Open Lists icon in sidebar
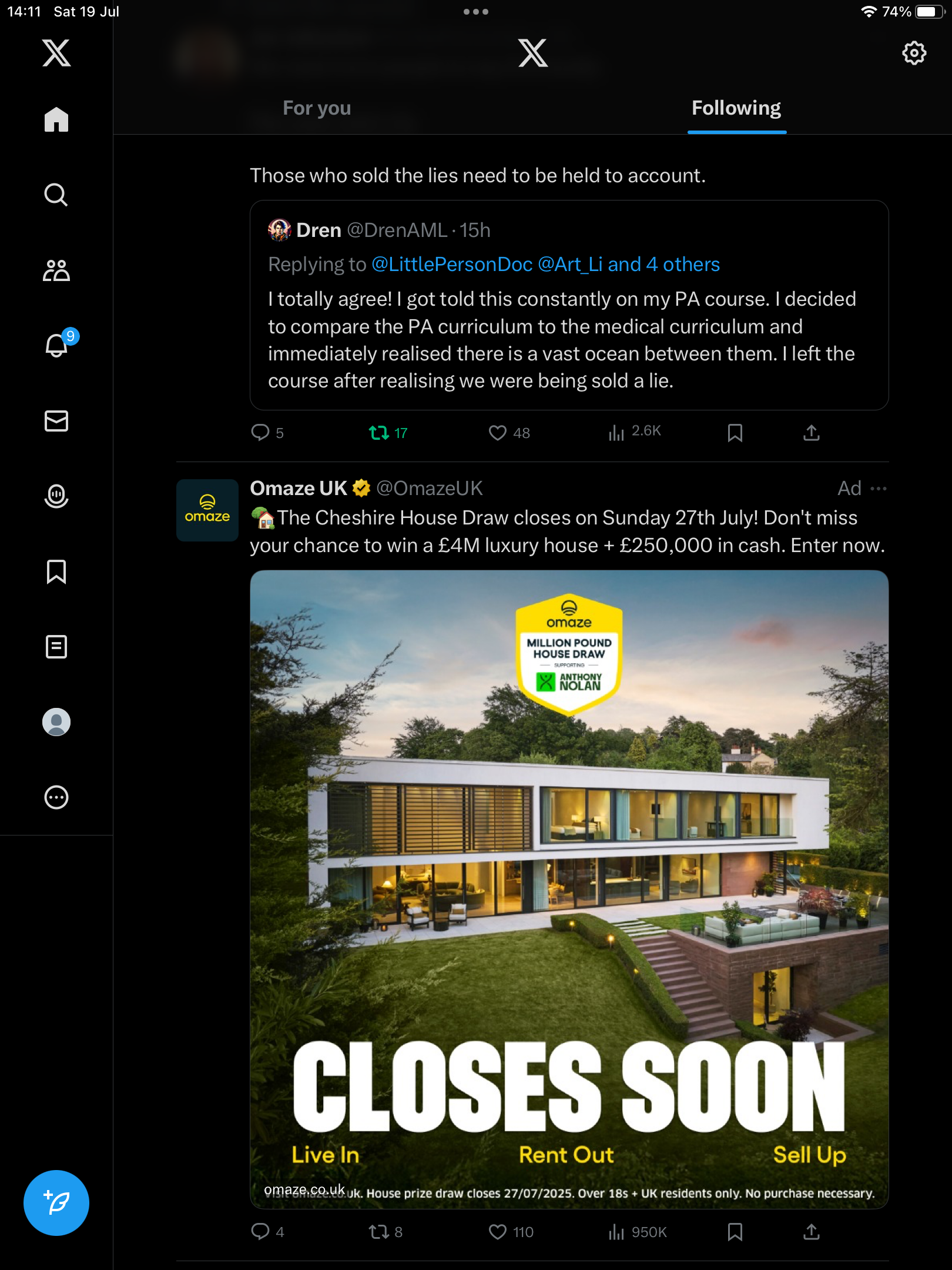The image size is (952, 1270). point(56,647)
